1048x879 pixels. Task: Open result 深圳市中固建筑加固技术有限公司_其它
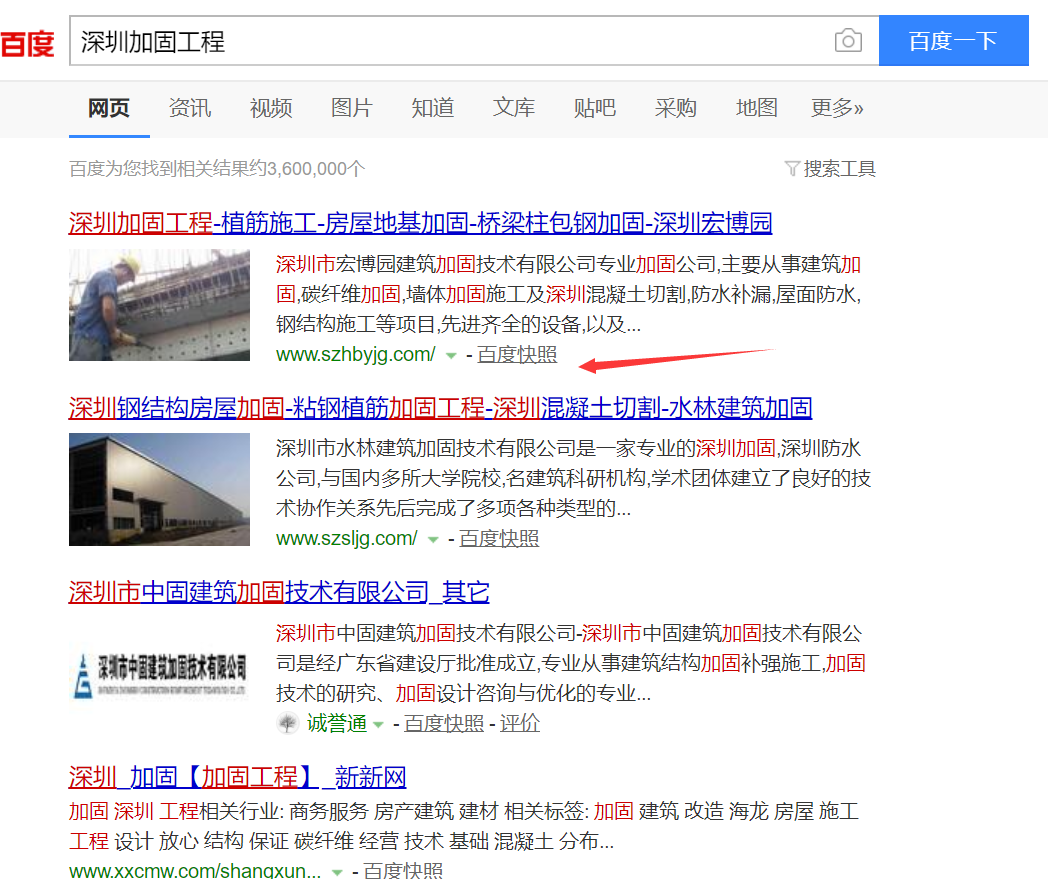pos(279,592)
